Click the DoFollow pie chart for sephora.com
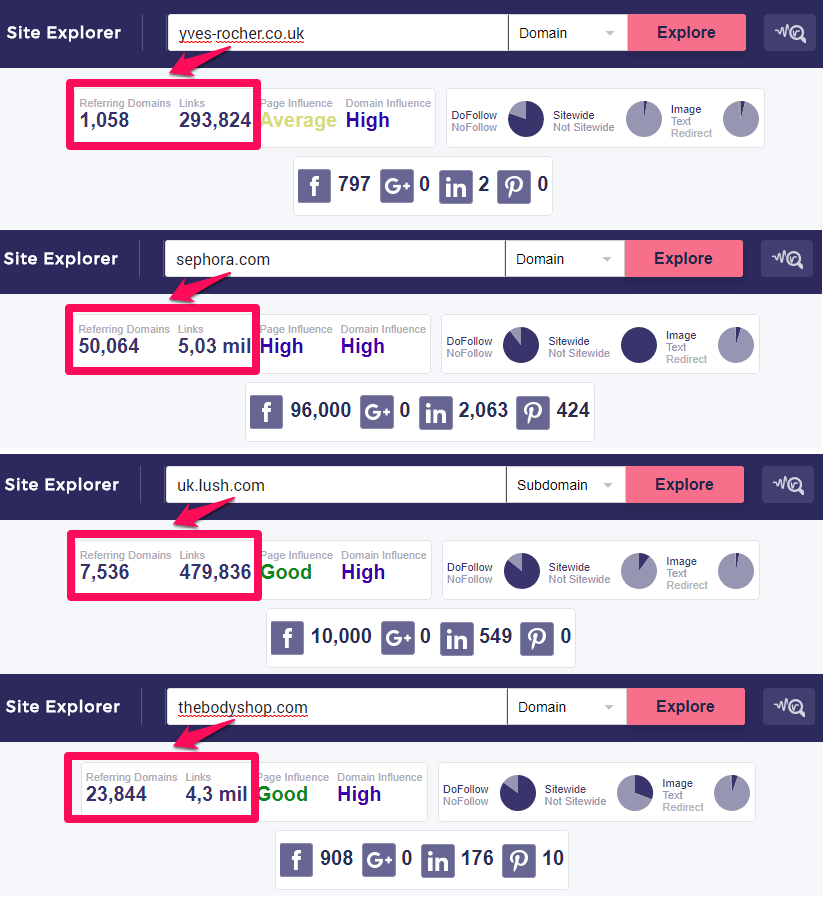The height and width of the screenshot is (900, 823). pyautogui.click(x=521, y=345)
